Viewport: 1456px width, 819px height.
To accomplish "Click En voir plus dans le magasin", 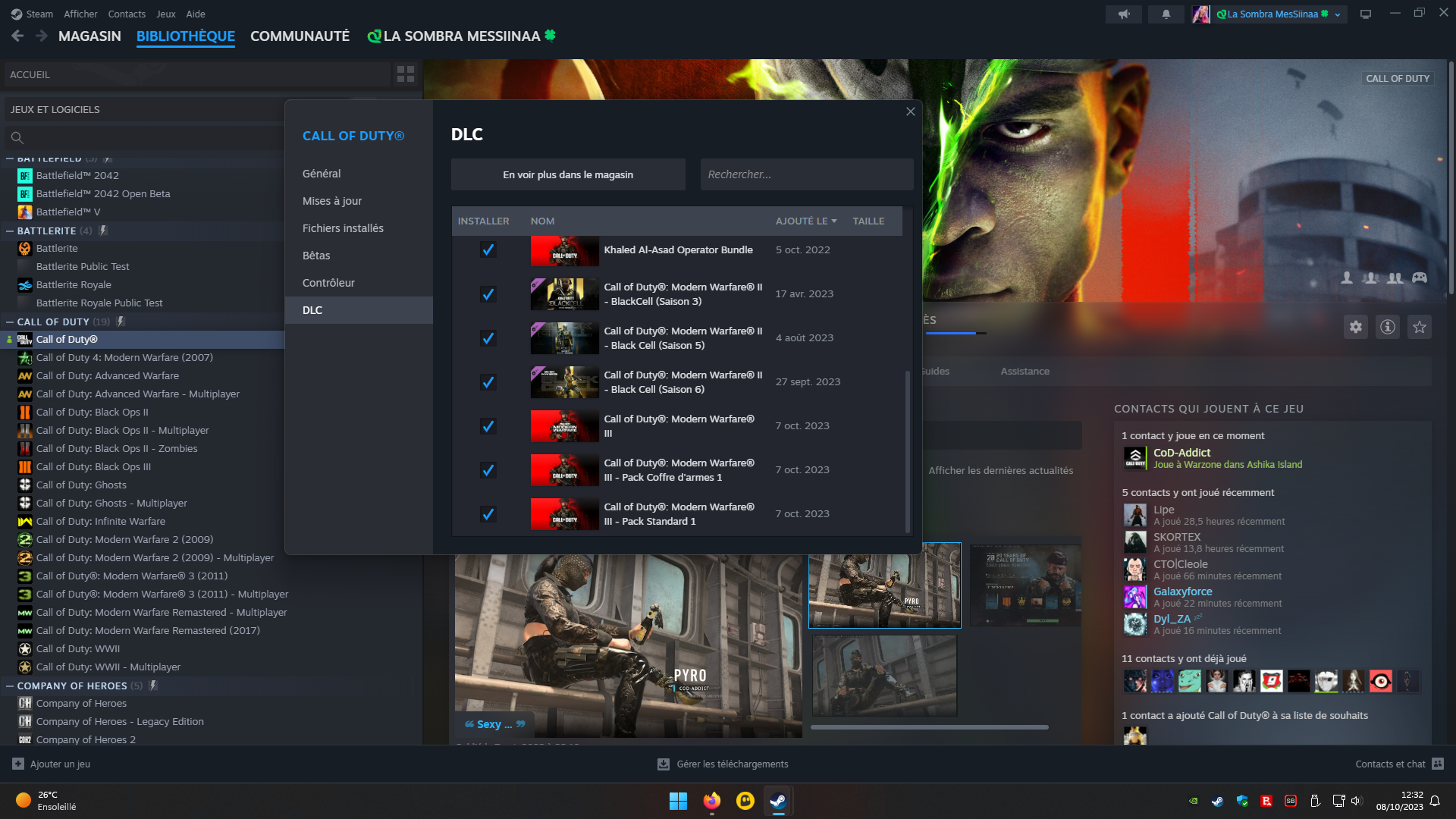I will coord(568,174).
